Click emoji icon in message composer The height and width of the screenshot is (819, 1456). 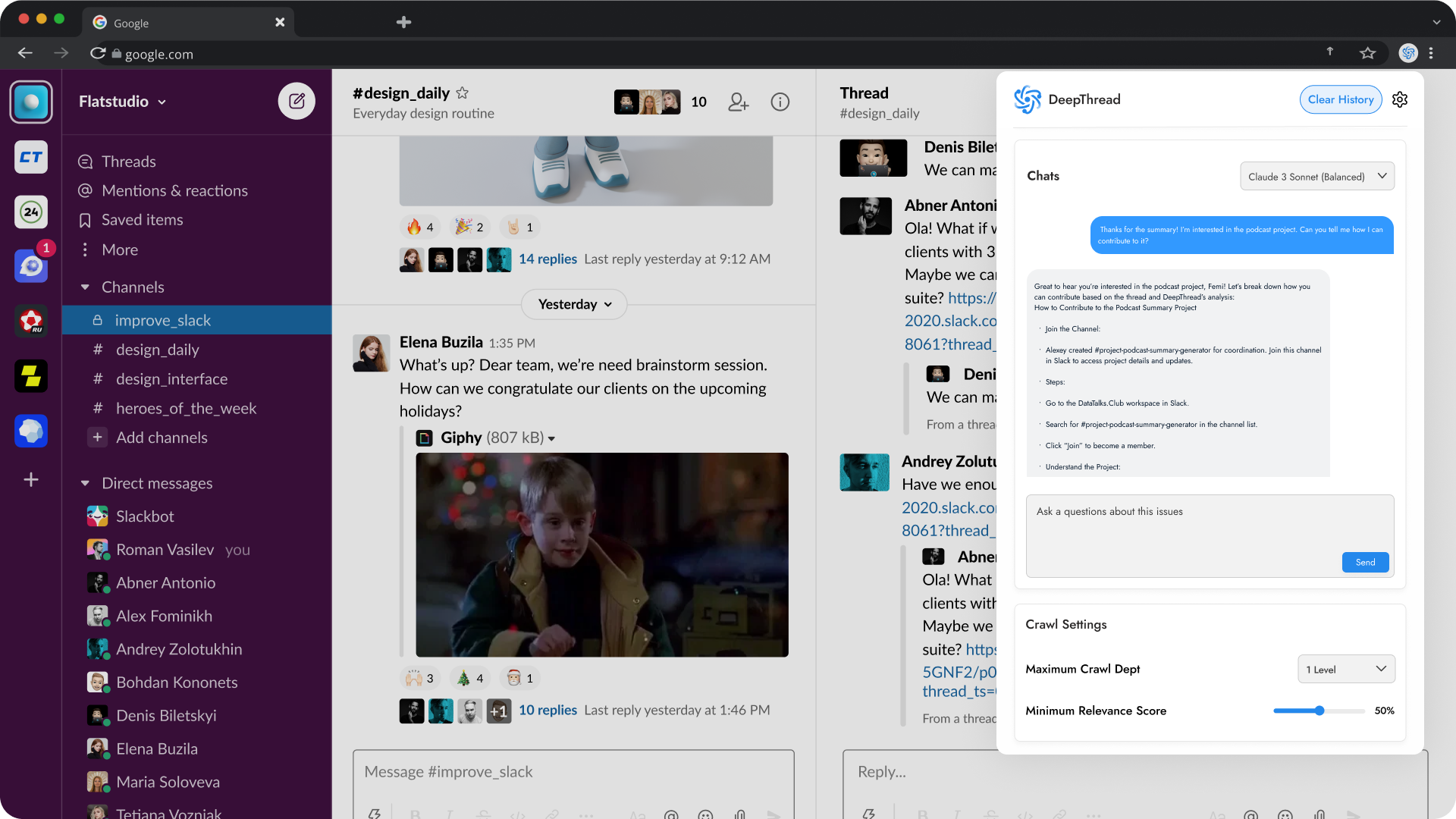705,814
